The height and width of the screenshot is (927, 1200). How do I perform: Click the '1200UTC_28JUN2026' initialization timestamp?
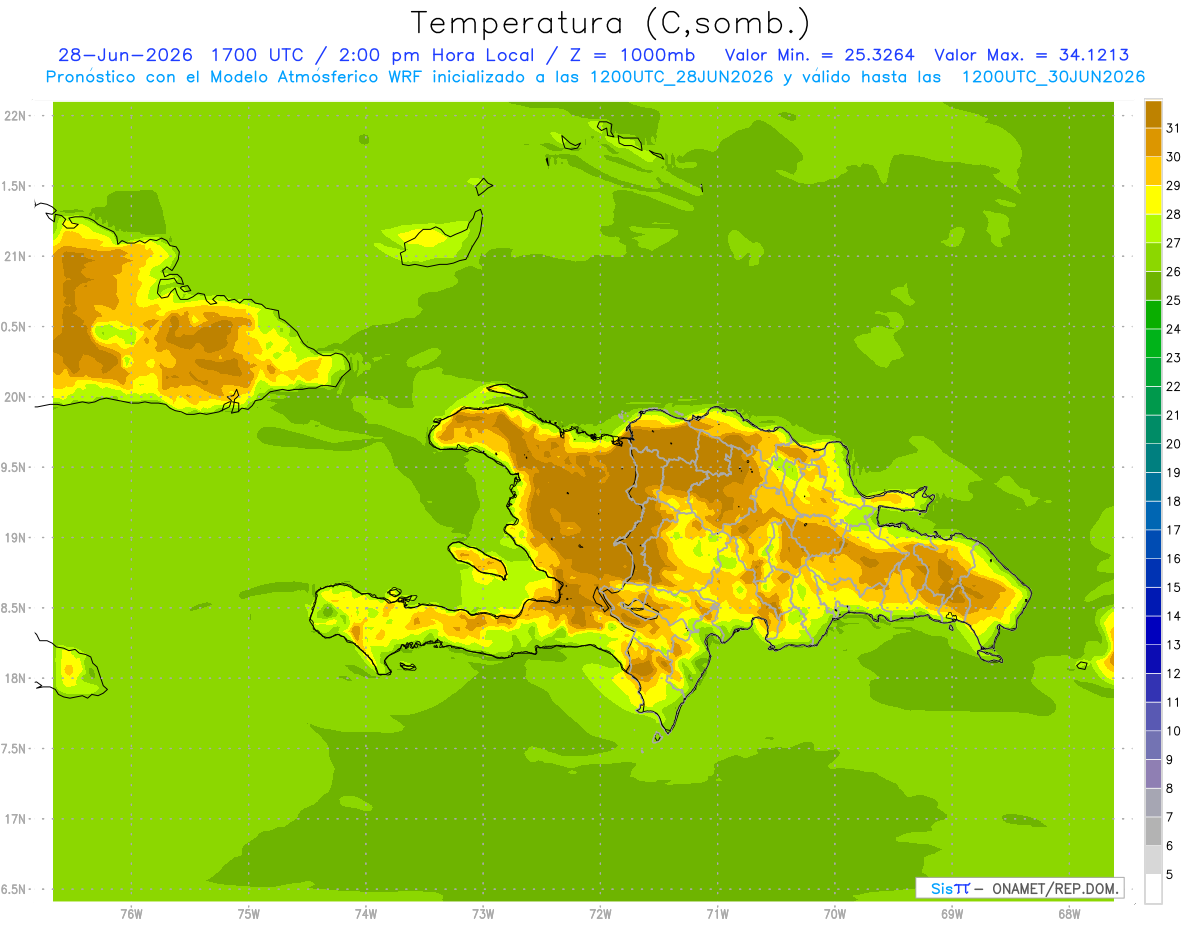point(682,77)
